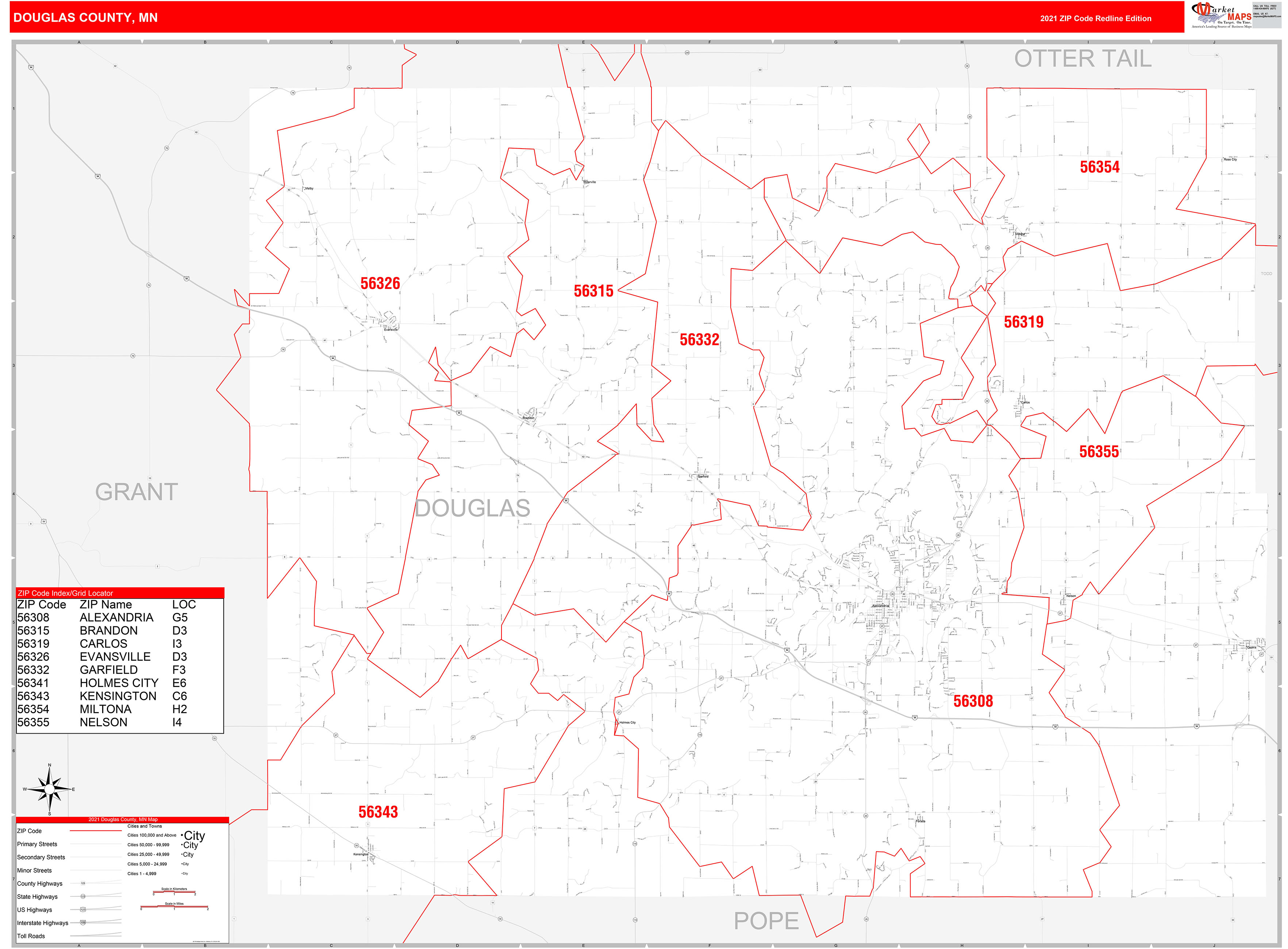Screen dimensions: 1288x949
Task: Open the 2021 Douglas County, MN Map legend header
Action: click(123, 820)
